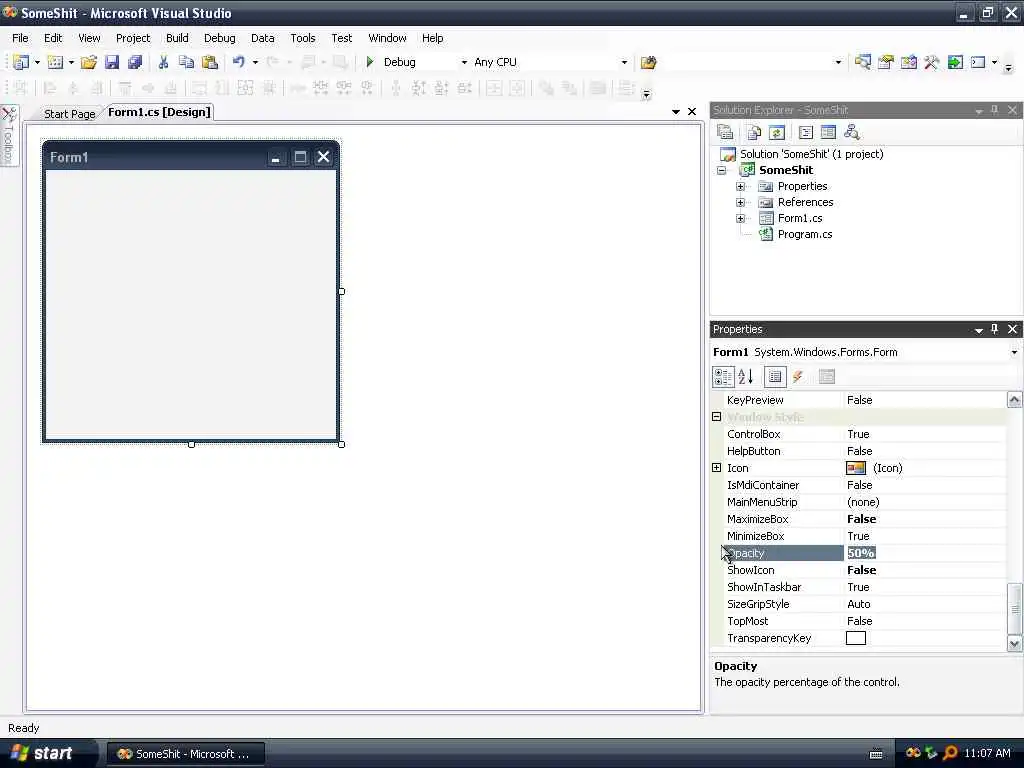Open the Tools menu
Viewport: 1024px width, 768px height.
[x=303, y=38]
